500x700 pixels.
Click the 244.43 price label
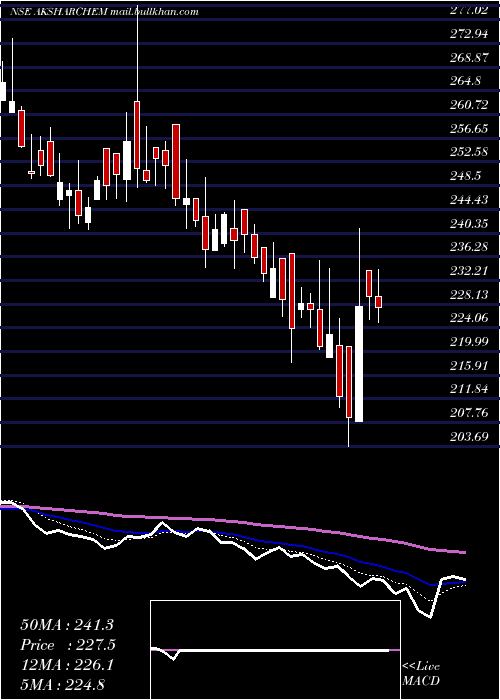tap(469, 199)
